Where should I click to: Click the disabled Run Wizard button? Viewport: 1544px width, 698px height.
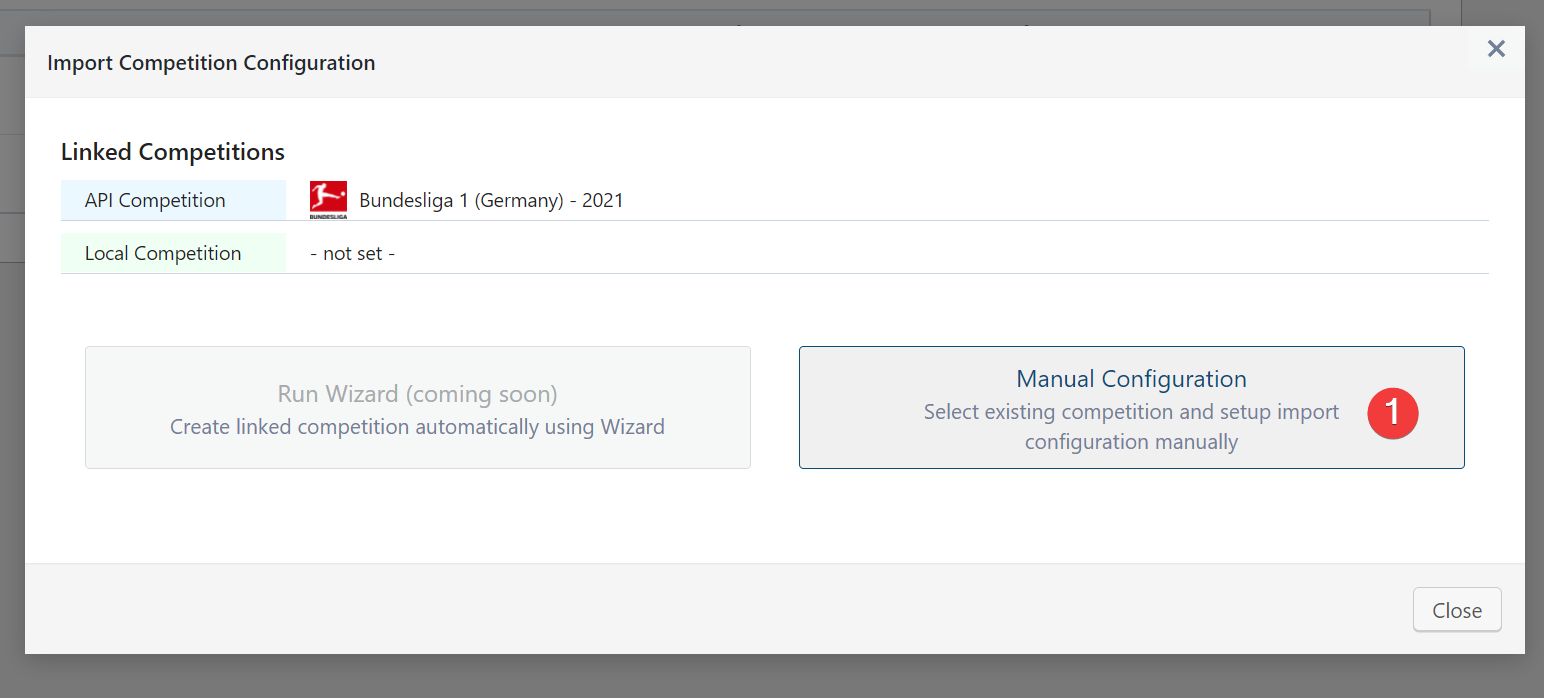[x=418, y=408]
